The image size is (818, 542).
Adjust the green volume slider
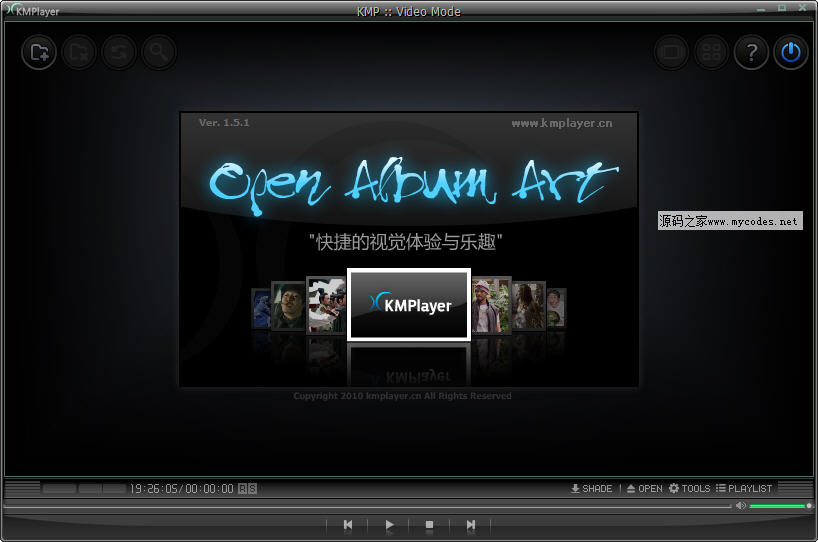point(780,505)
